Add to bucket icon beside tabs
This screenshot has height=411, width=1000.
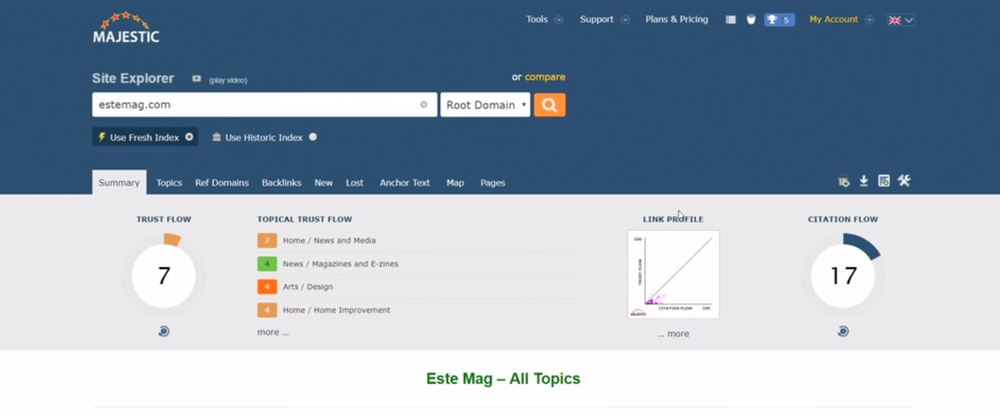click(x=844, y=182)
